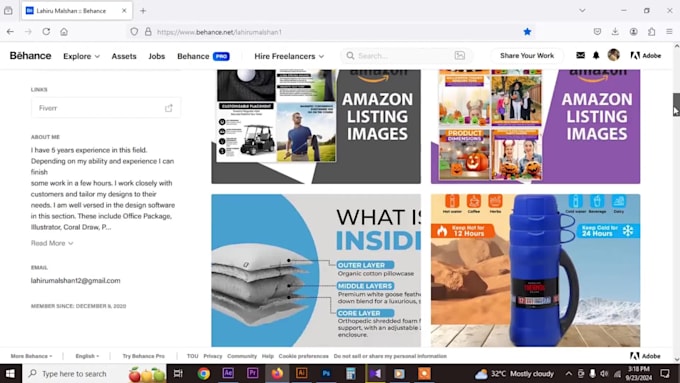Open Cookie preferences in footer
Screen dimensions: 680x383
pyautogui.click(x=304, y=356)
